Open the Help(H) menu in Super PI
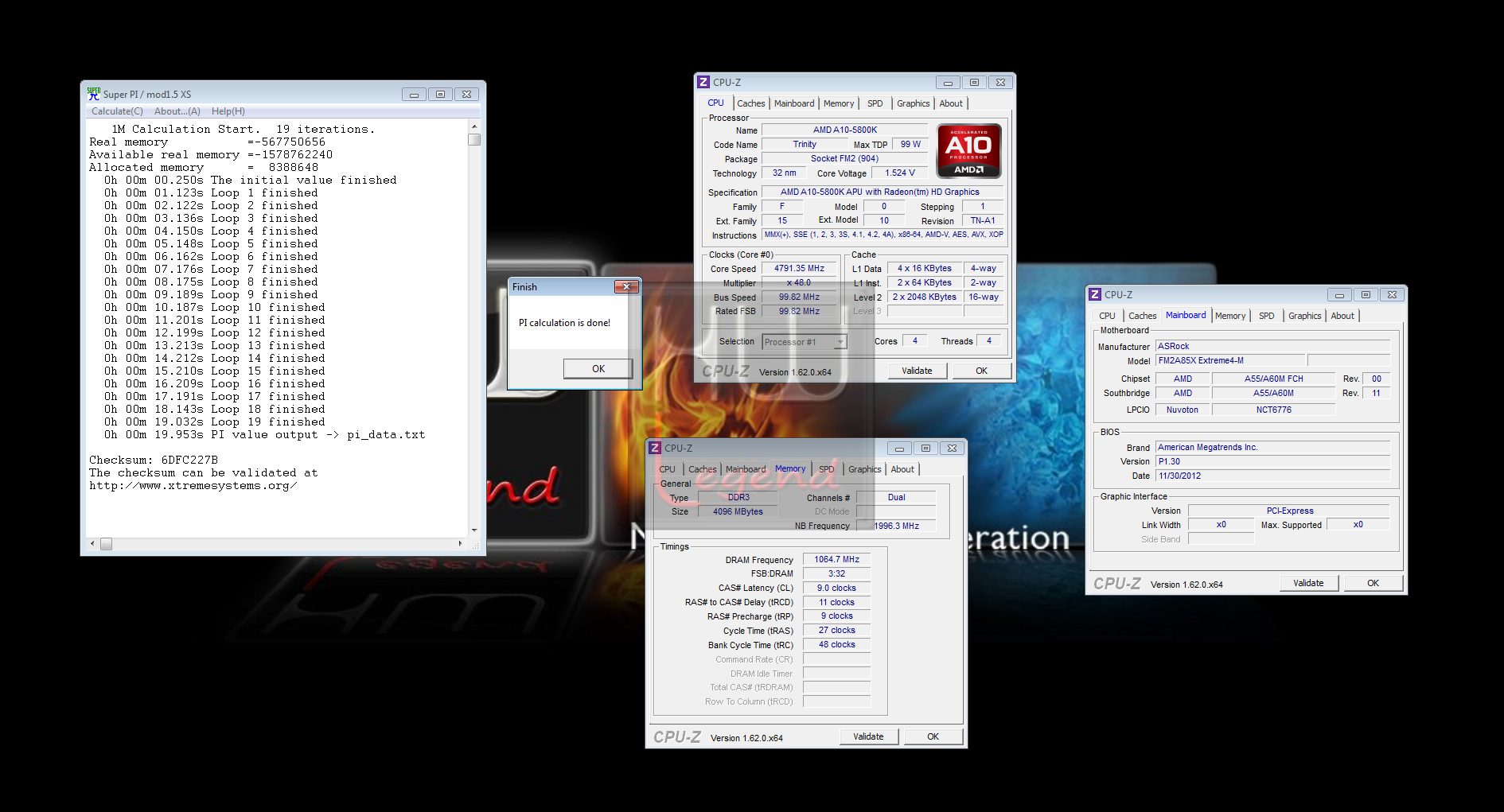Viewport: 1504px width, 812px height. tap(228, 111)
